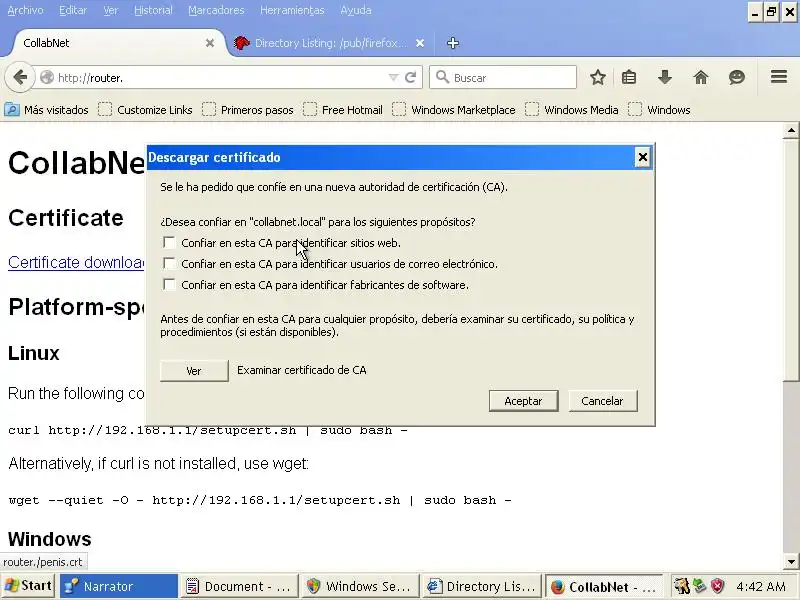The image size is (800, 600).
Task: Close the Descargar certificado dialog
Action: pyautogui.click(x=643, y=158)
